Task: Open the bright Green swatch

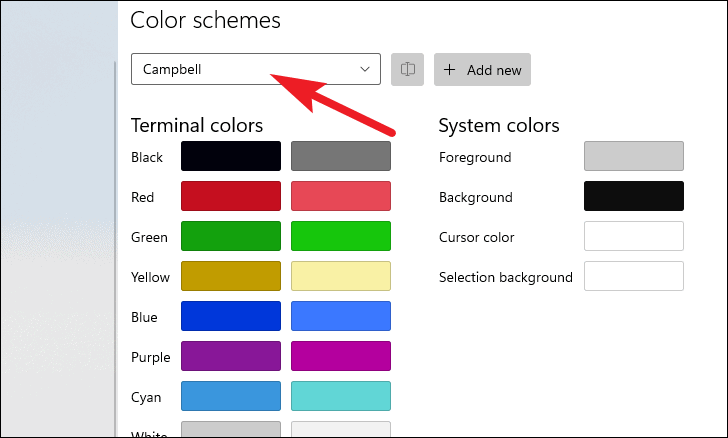Action: [x=341, y=236]
